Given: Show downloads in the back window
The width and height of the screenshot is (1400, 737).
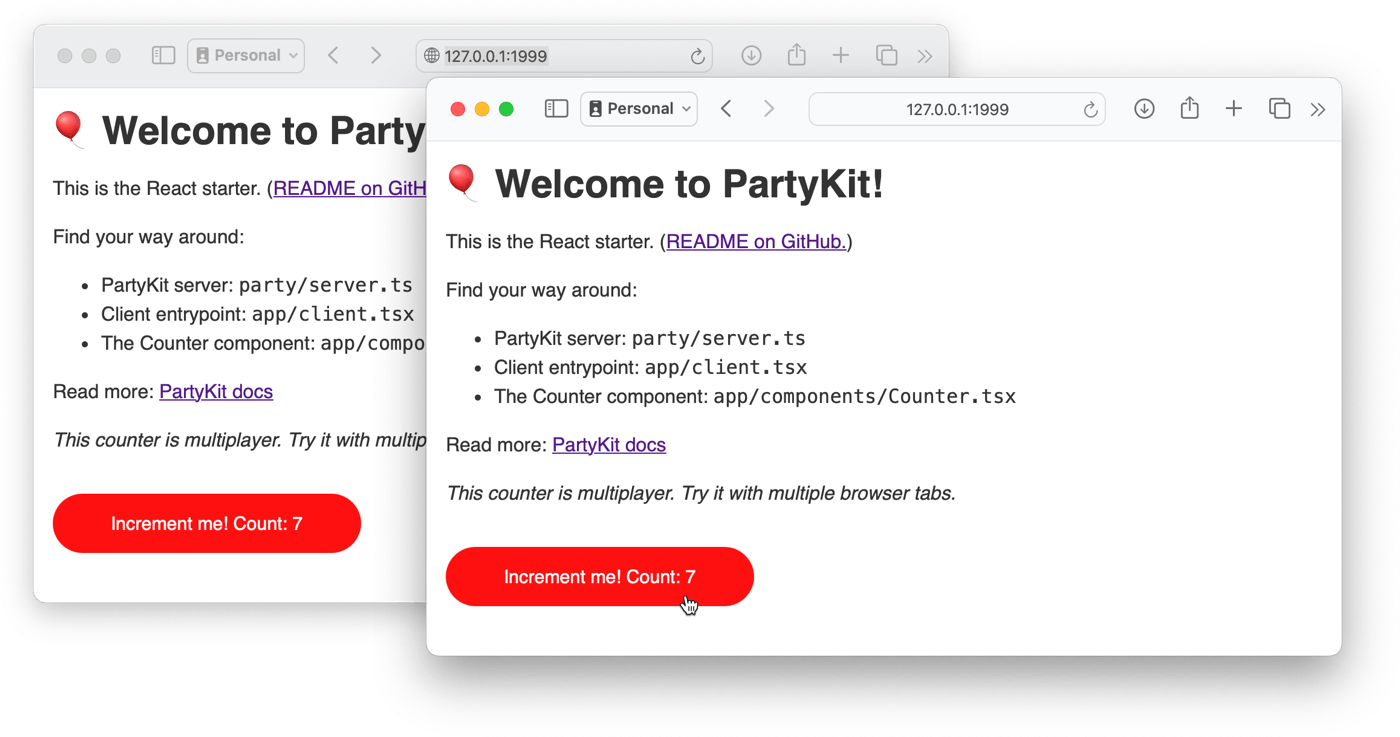Looking at the screenshot, I should (751, 56).
